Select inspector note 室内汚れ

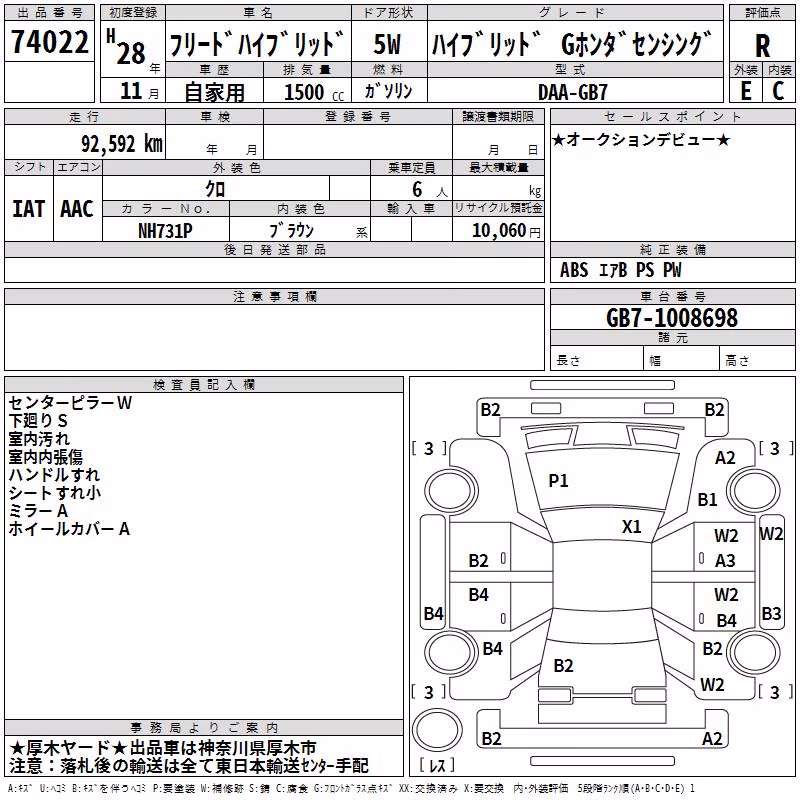click(x=39, y=439)
